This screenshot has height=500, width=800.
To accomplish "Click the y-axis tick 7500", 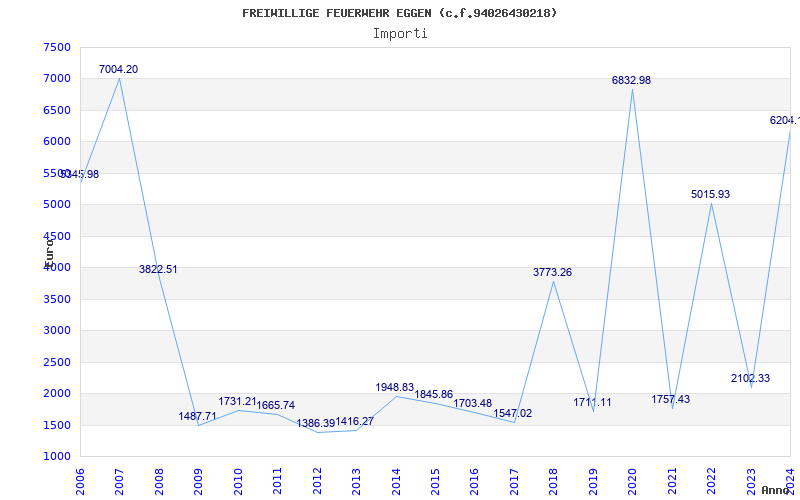I will [57, 47].
